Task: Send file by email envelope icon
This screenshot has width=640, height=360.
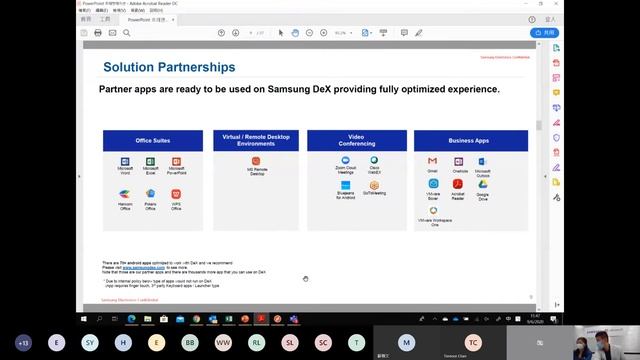Action: (x=112, y=33)
